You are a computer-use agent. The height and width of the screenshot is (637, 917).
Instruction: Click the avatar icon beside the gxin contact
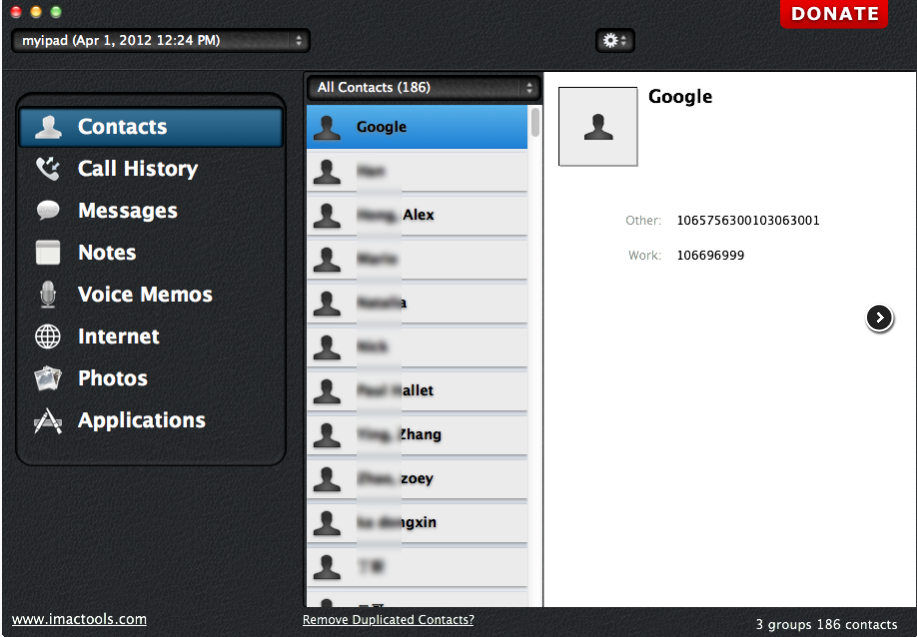point(327,522)
